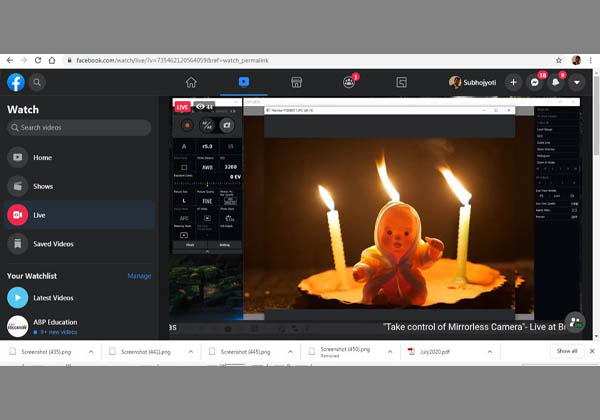
Task: Open July2020.pdf download
Action: pyautogui.click(x=430, y=352)
